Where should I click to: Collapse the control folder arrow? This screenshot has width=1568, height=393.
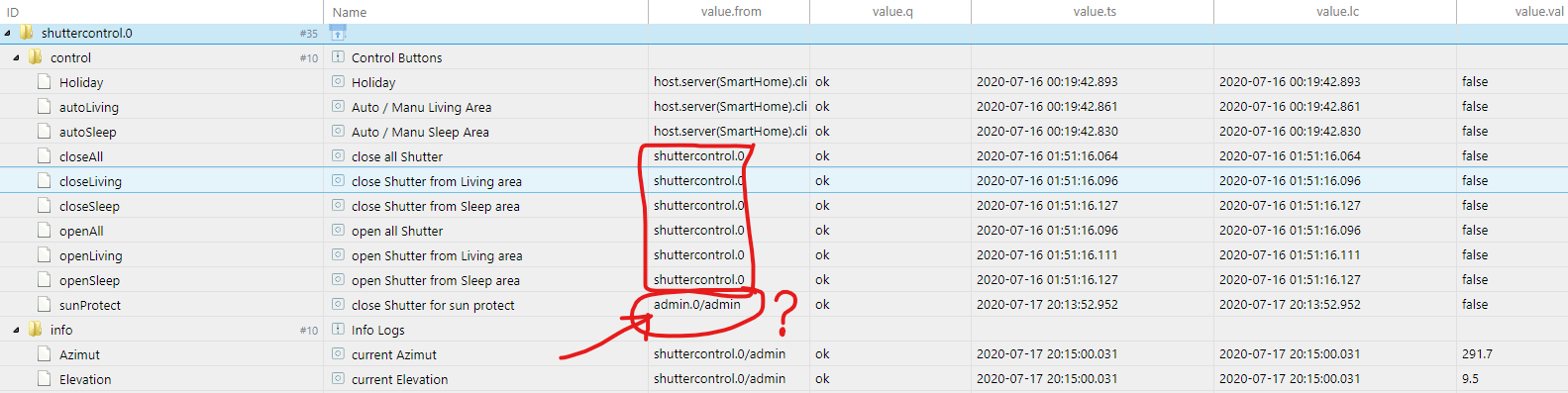point(16,57)
